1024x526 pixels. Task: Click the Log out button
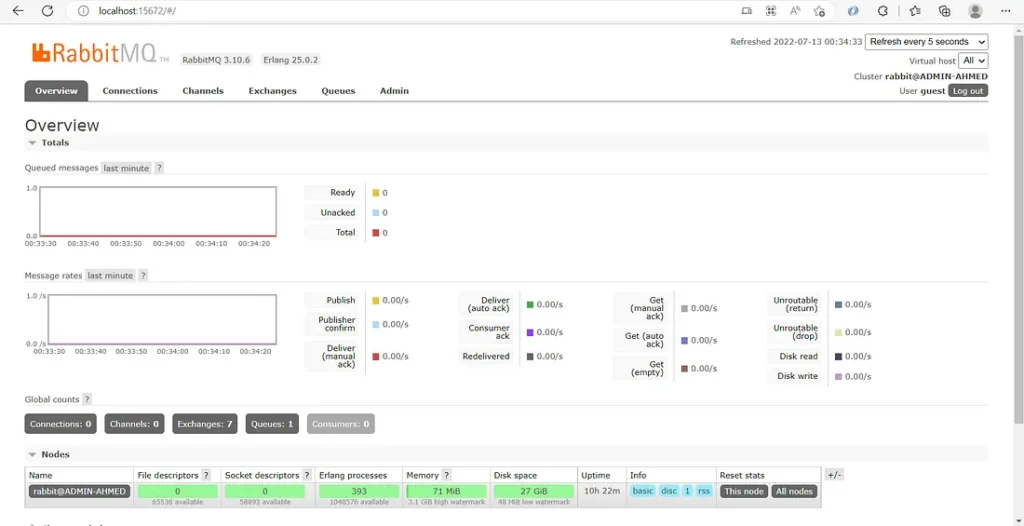[x=967, y=91]
